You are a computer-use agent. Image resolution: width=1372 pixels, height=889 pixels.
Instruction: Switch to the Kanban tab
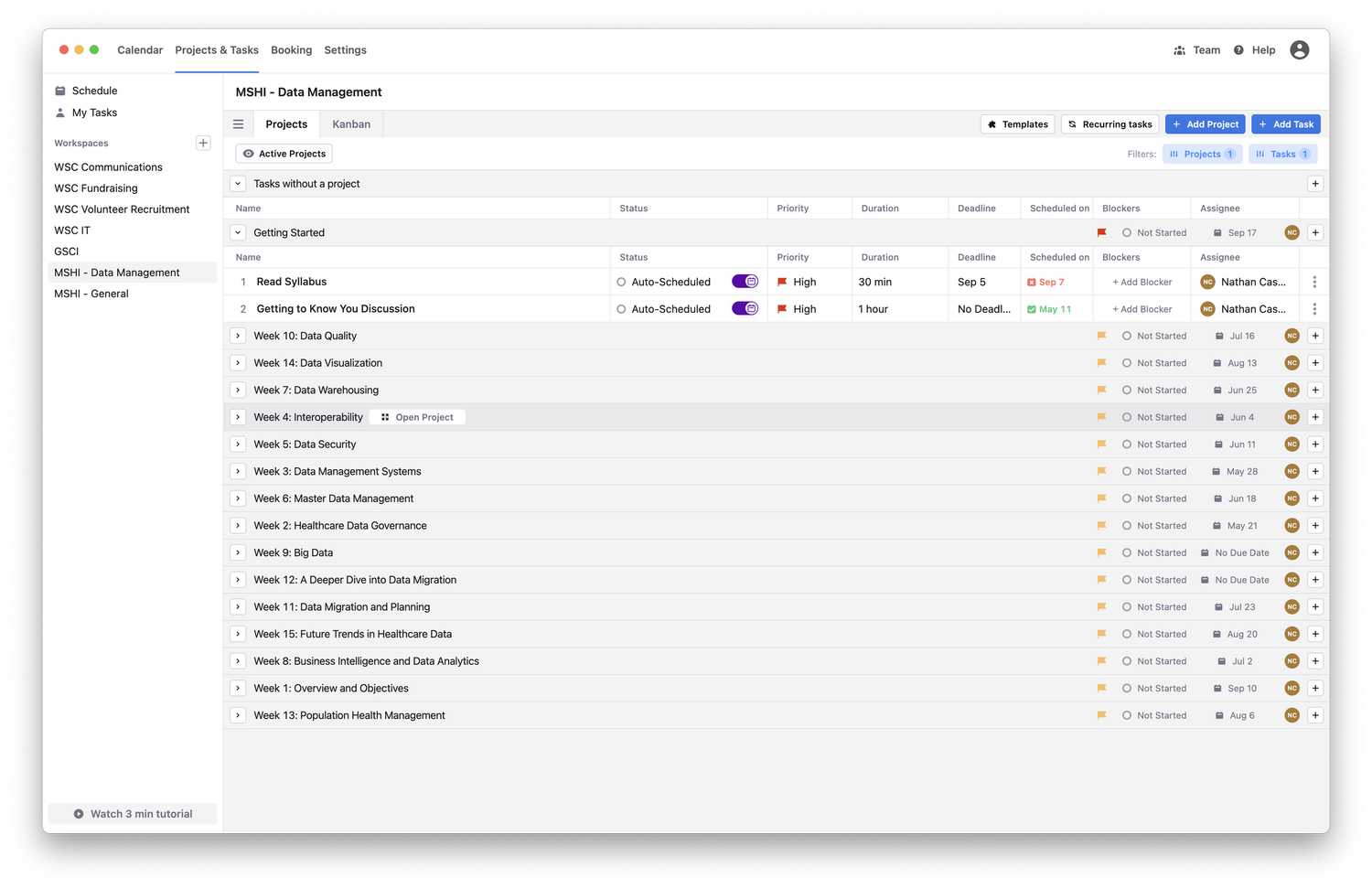[350, 123]
